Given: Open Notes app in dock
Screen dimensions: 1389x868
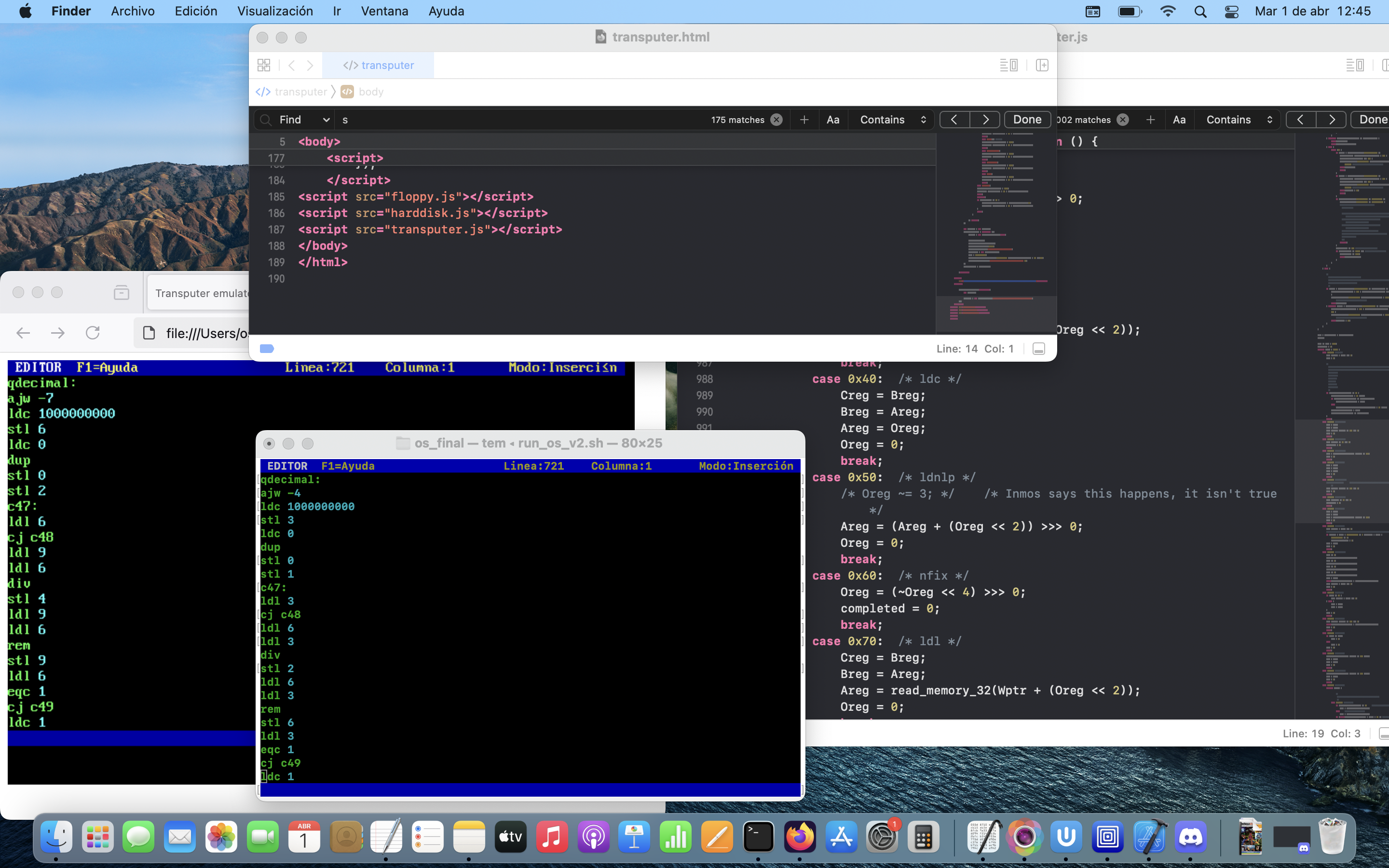Looking at the screenshot, I should [x=469, y=837].
